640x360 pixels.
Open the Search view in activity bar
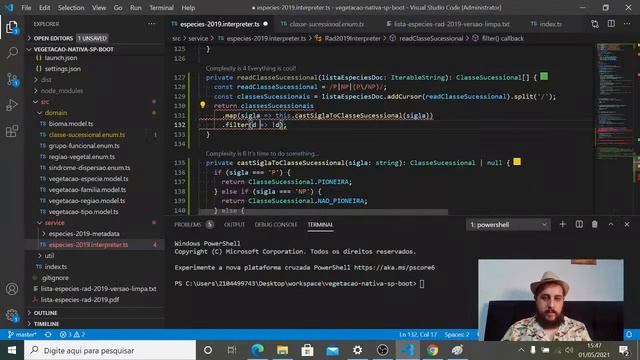(12, 53)
